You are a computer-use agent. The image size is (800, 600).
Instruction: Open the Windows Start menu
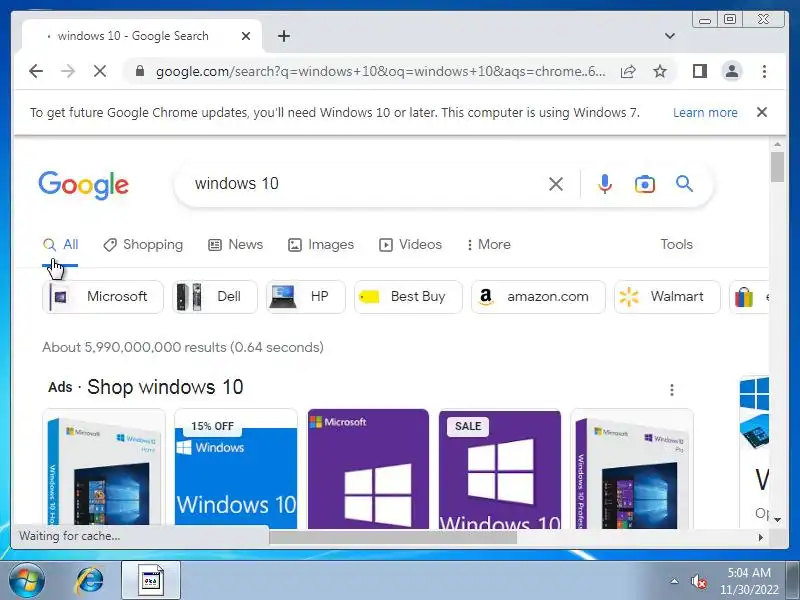coord(27,581)
